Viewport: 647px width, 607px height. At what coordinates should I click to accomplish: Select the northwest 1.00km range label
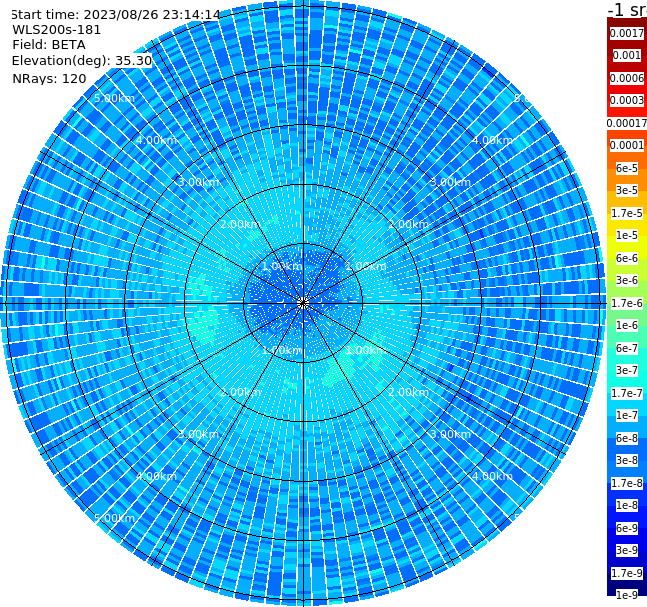283,266
